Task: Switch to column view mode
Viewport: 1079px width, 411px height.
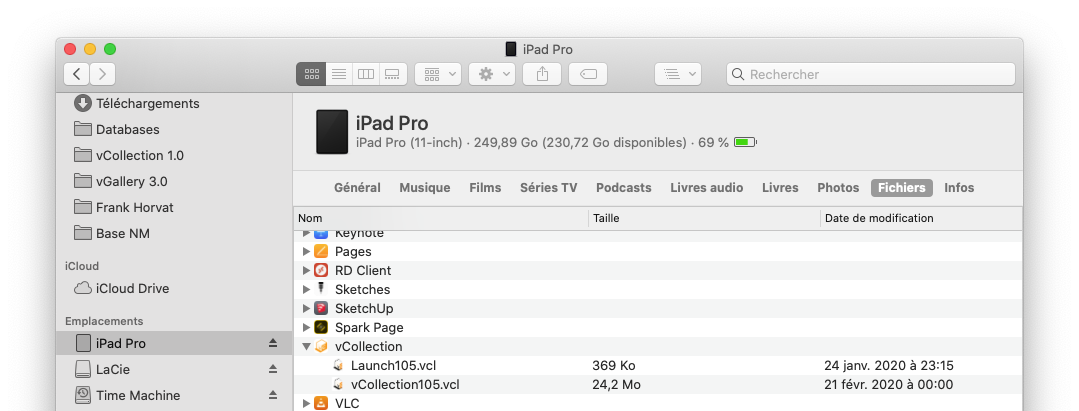Action: tap(366, 74)
